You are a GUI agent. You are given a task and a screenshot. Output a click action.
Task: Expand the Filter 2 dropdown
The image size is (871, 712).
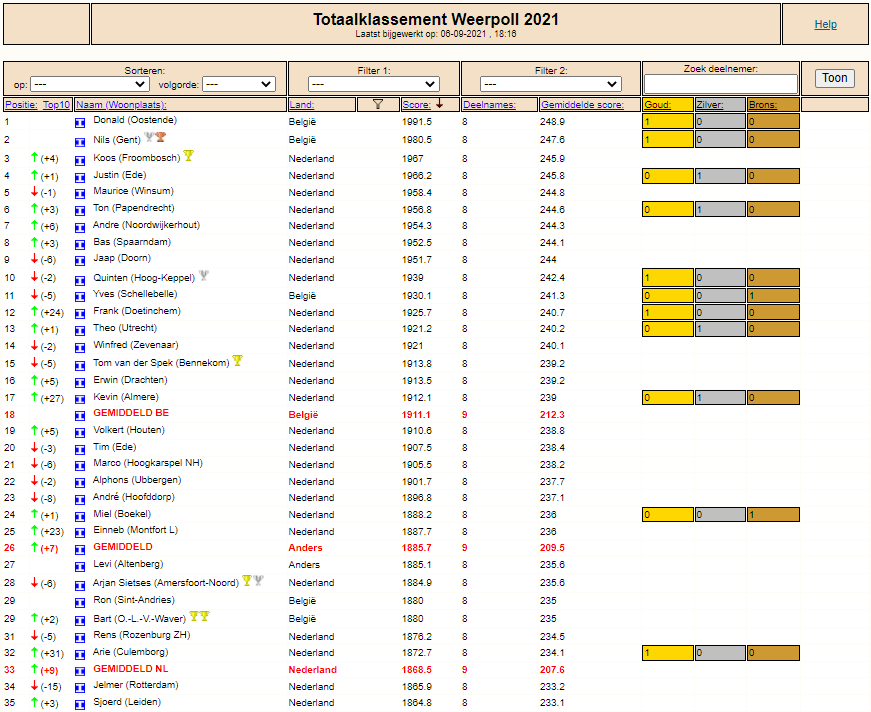point(550,84)
